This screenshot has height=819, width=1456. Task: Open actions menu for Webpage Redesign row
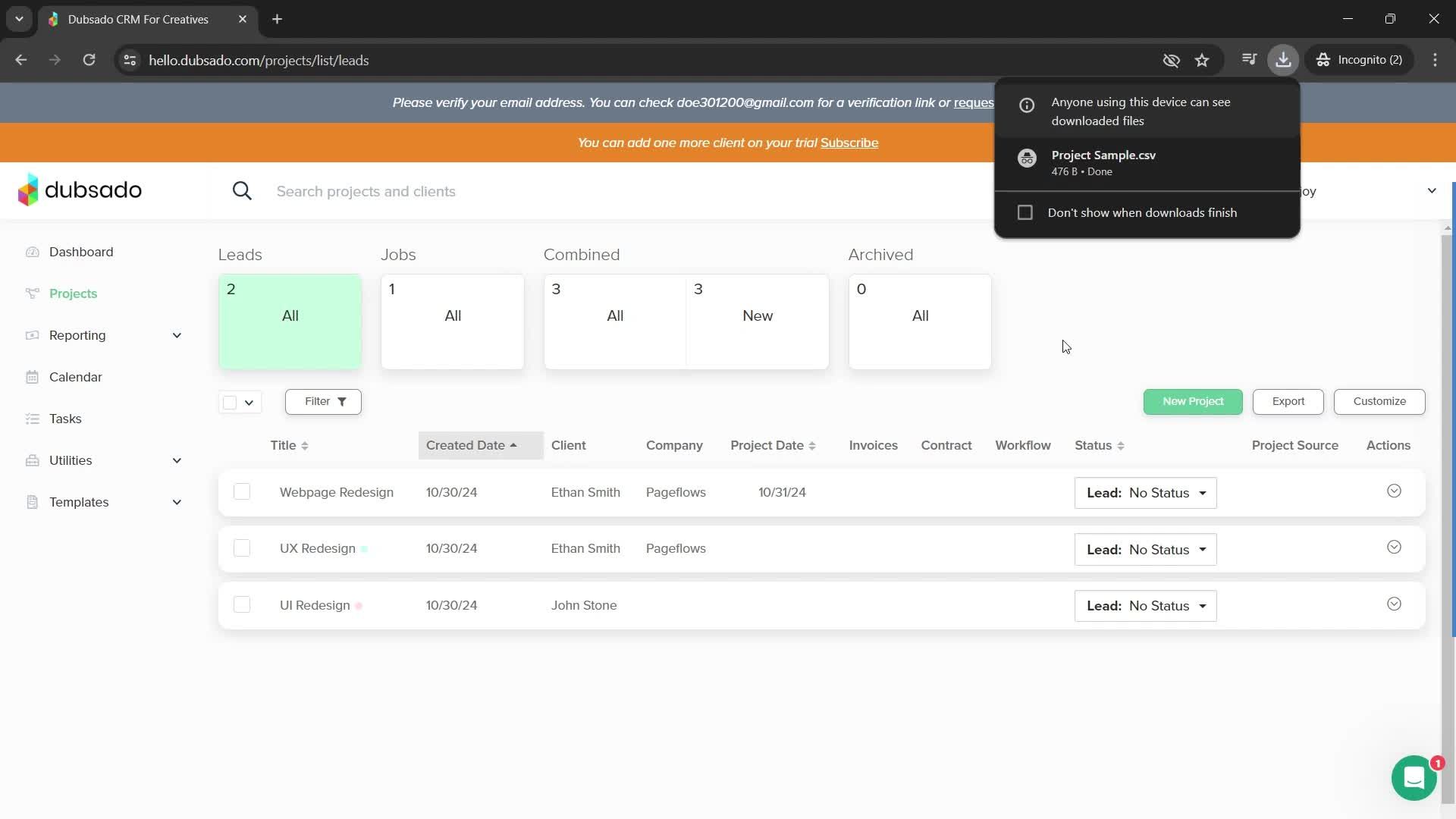(1394, 491)
